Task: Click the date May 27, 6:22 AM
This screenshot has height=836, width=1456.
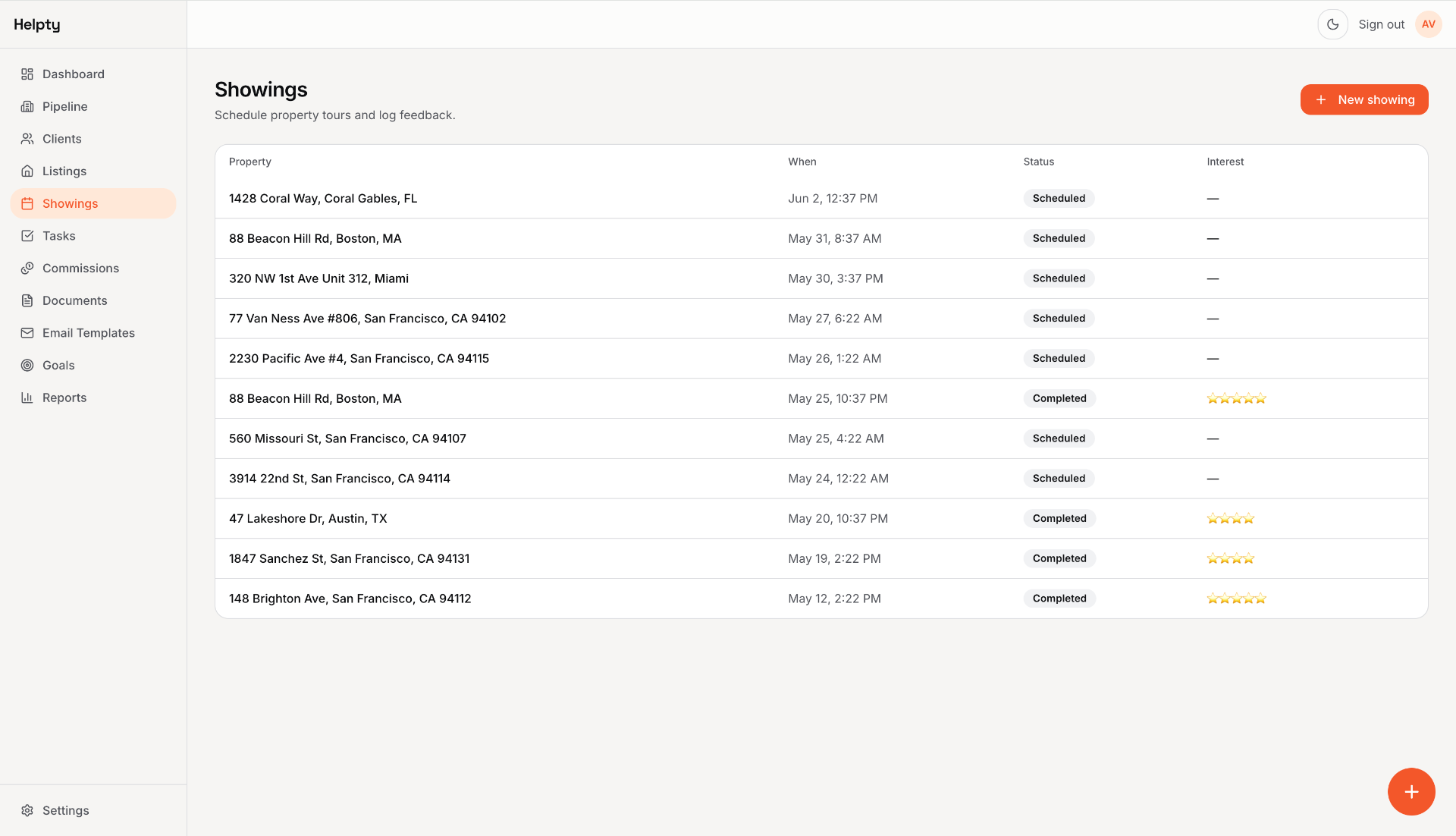Action: (835, 319)
